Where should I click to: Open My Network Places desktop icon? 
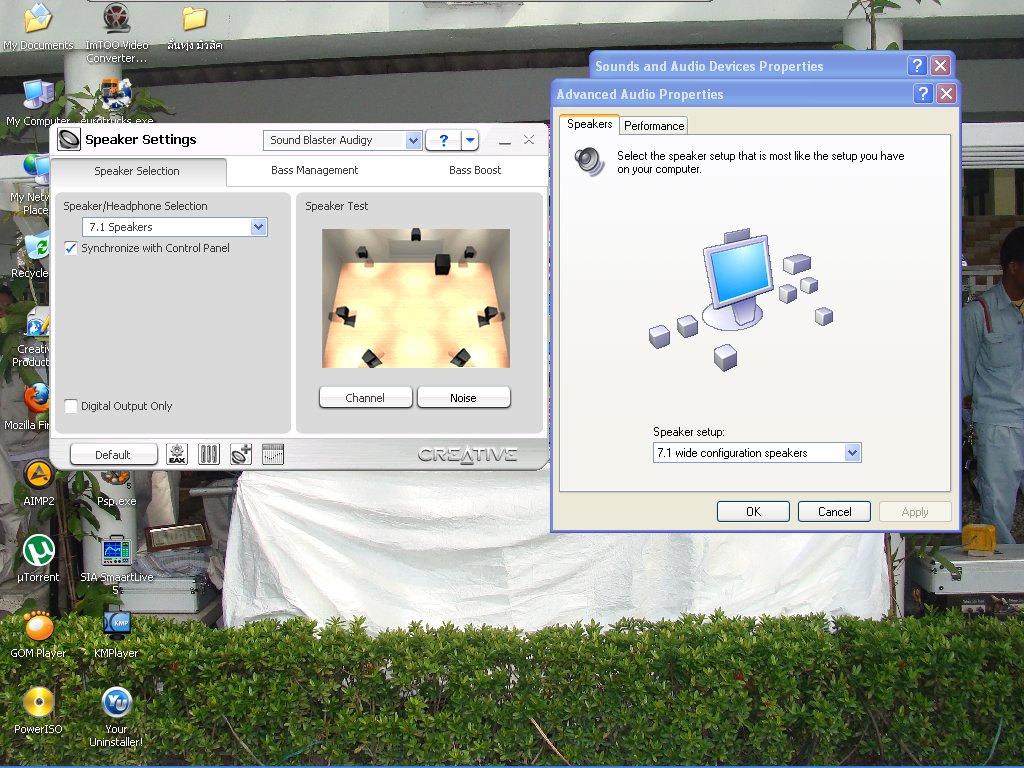point(29,185)
